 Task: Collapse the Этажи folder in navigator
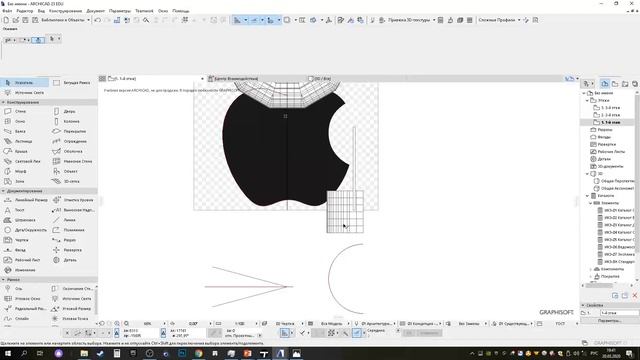pyautogui.click(x=587, y=100)
